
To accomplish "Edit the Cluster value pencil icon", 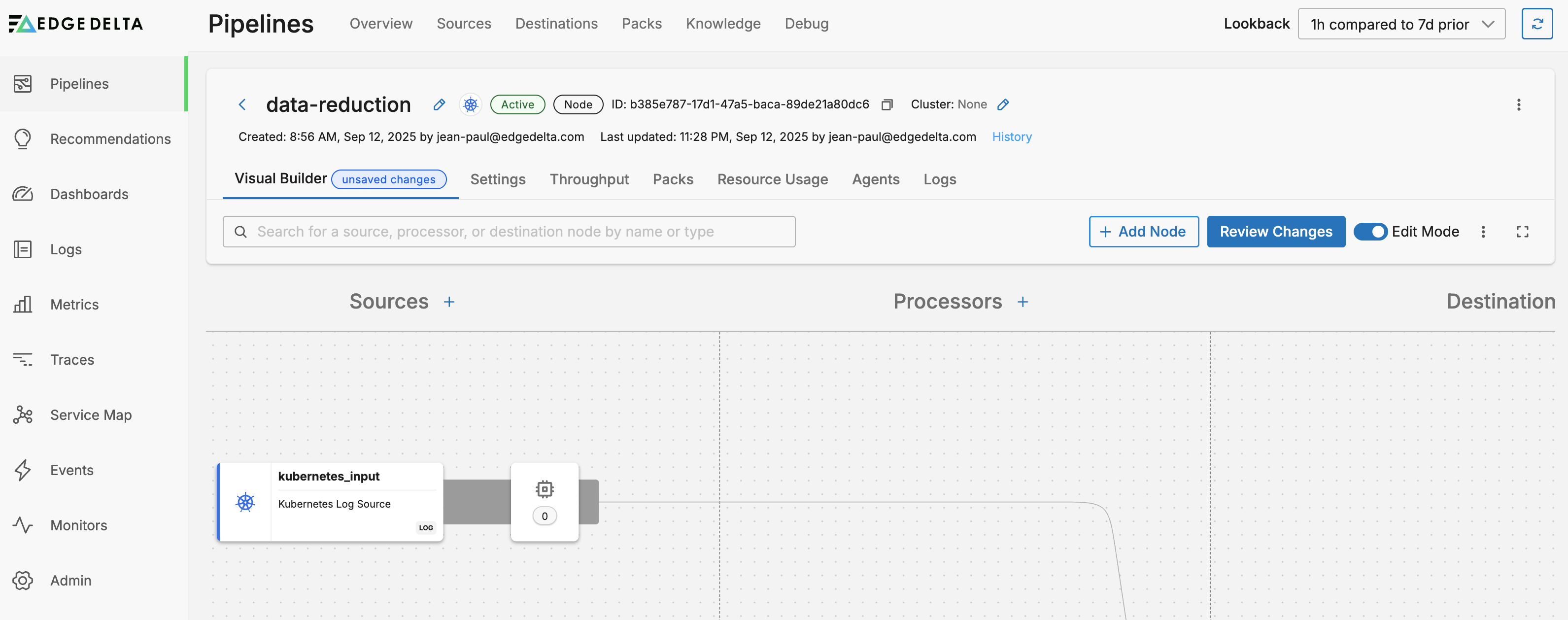I will tap(1003, 105).
